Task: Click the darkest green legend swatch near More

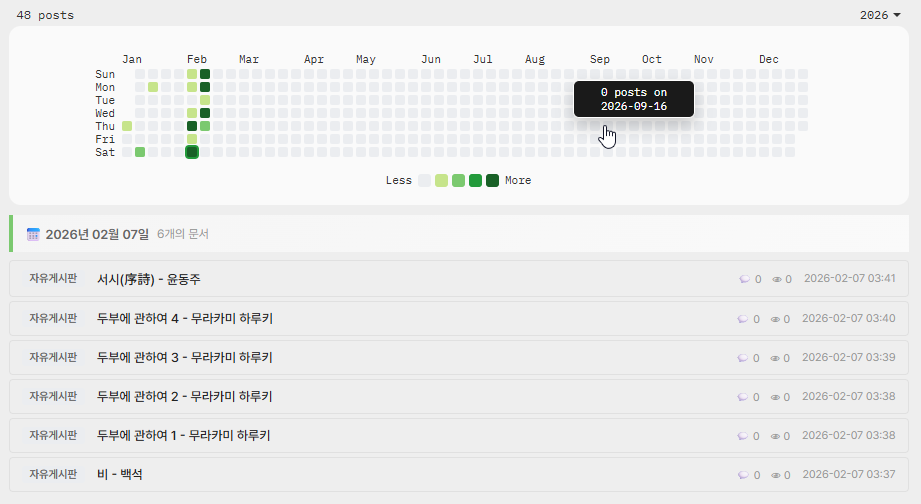Action: pyautogui.click(x=492, y=181)
